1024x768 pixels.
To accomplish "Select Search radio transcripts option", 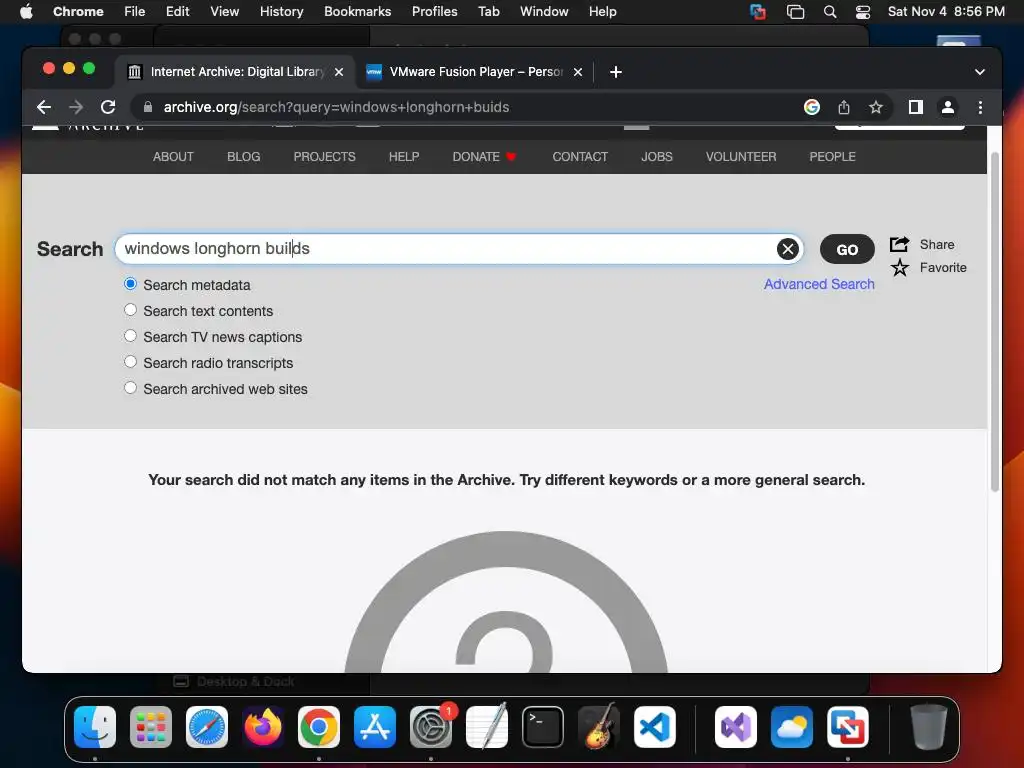I will click(131, 362).
